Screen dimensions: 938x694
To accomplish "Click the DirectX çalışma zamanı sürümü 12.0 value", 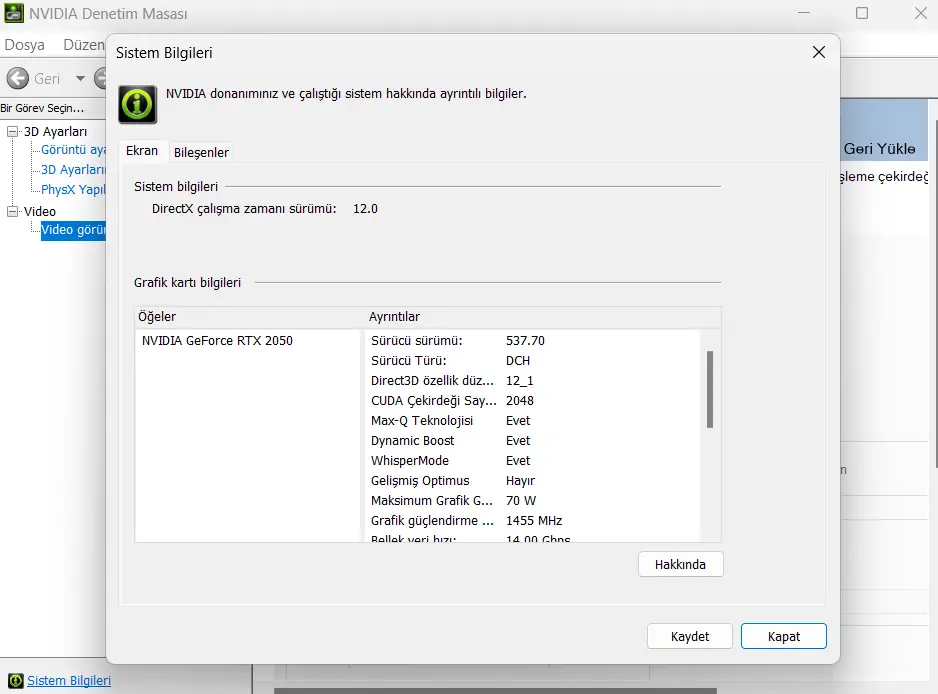I will (x=365, y=209).
